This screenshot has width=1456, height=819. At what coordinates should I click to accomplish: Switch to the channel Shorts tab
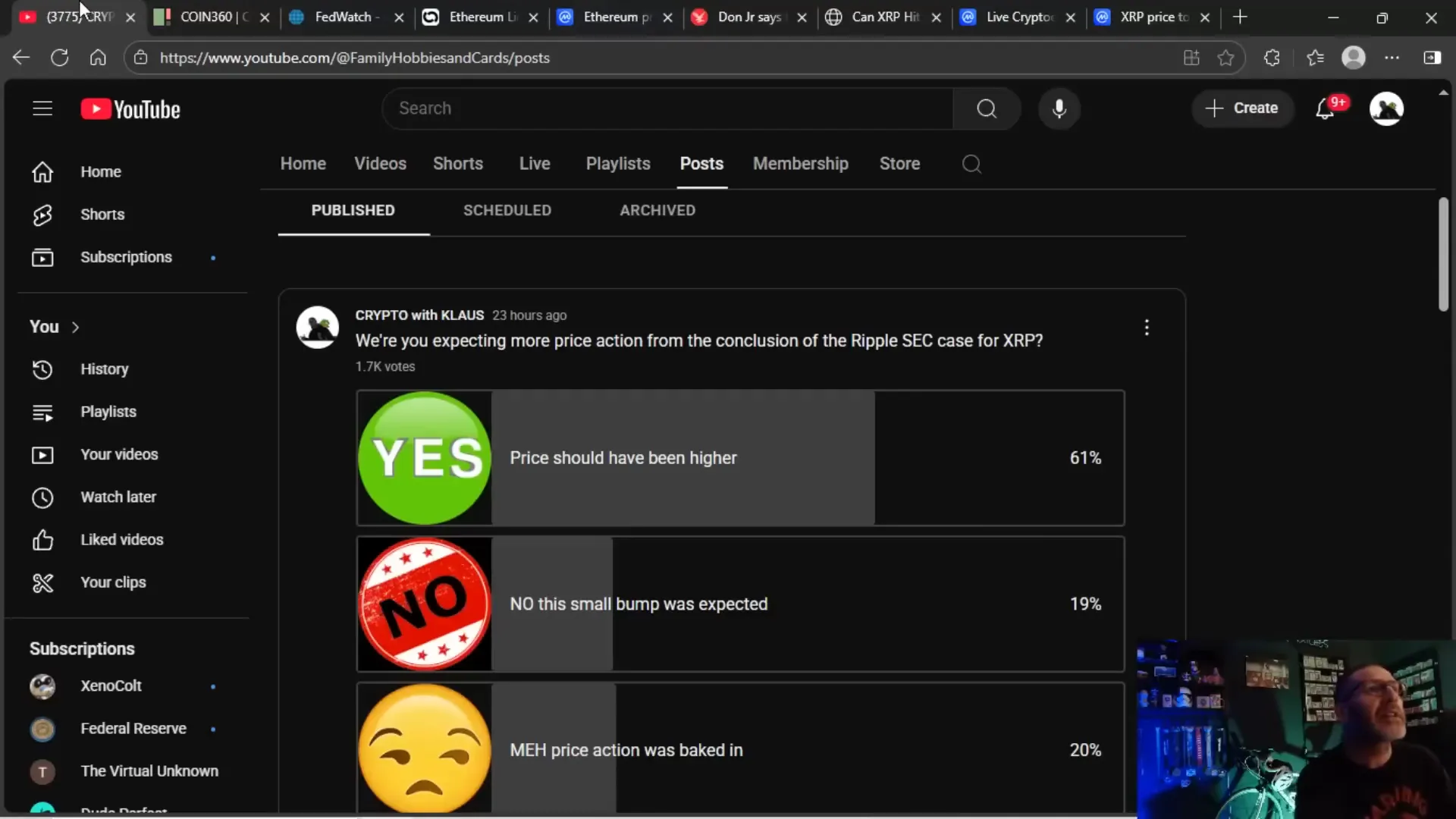[x=458, y=164]
